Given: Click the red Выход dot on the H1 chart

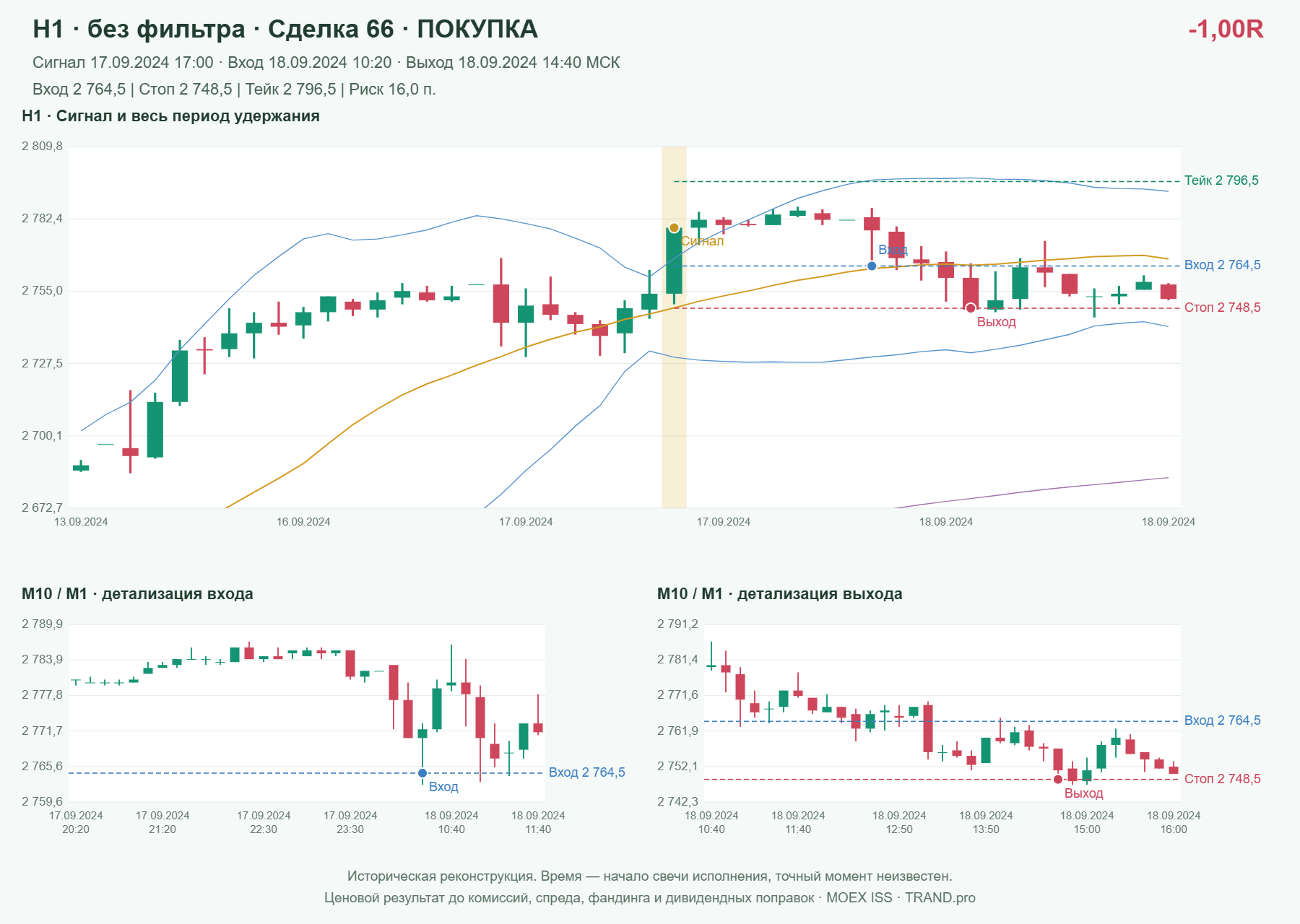Looking at the screenshot, I should [971, 308].
